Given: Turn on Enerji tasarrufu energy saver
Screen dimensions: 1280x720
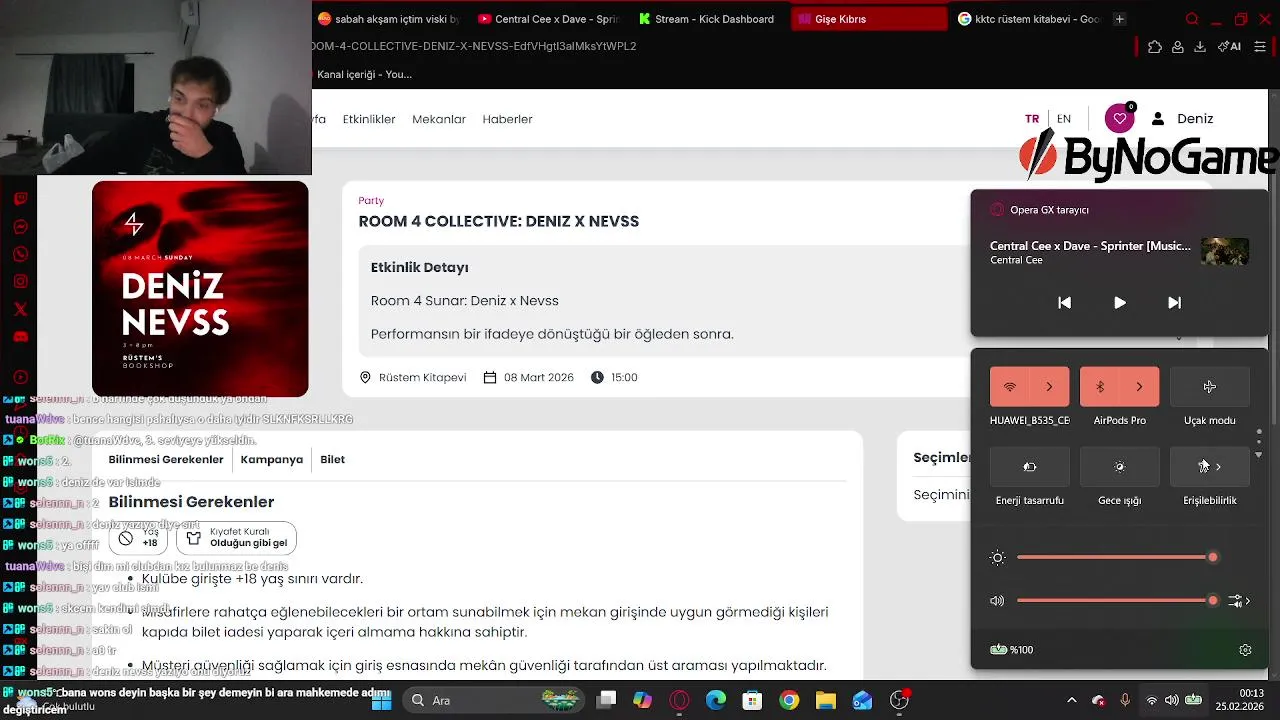Looking at the screenshot, I should [1029, 466].
